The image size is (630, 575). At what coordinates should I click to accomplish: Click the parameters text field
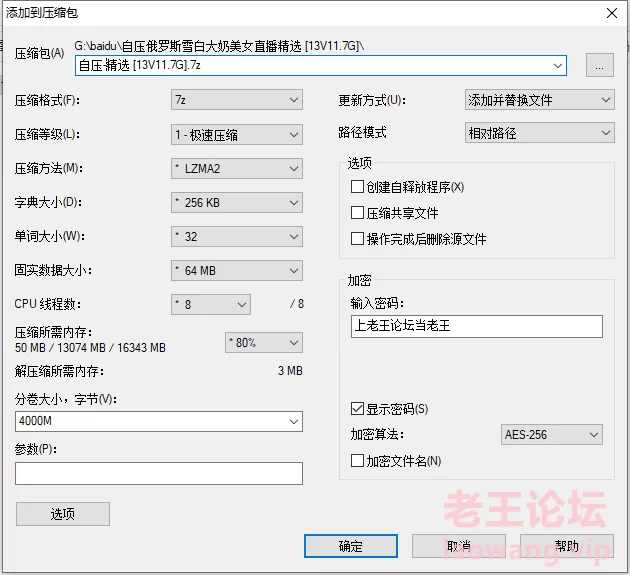[158, 473]
